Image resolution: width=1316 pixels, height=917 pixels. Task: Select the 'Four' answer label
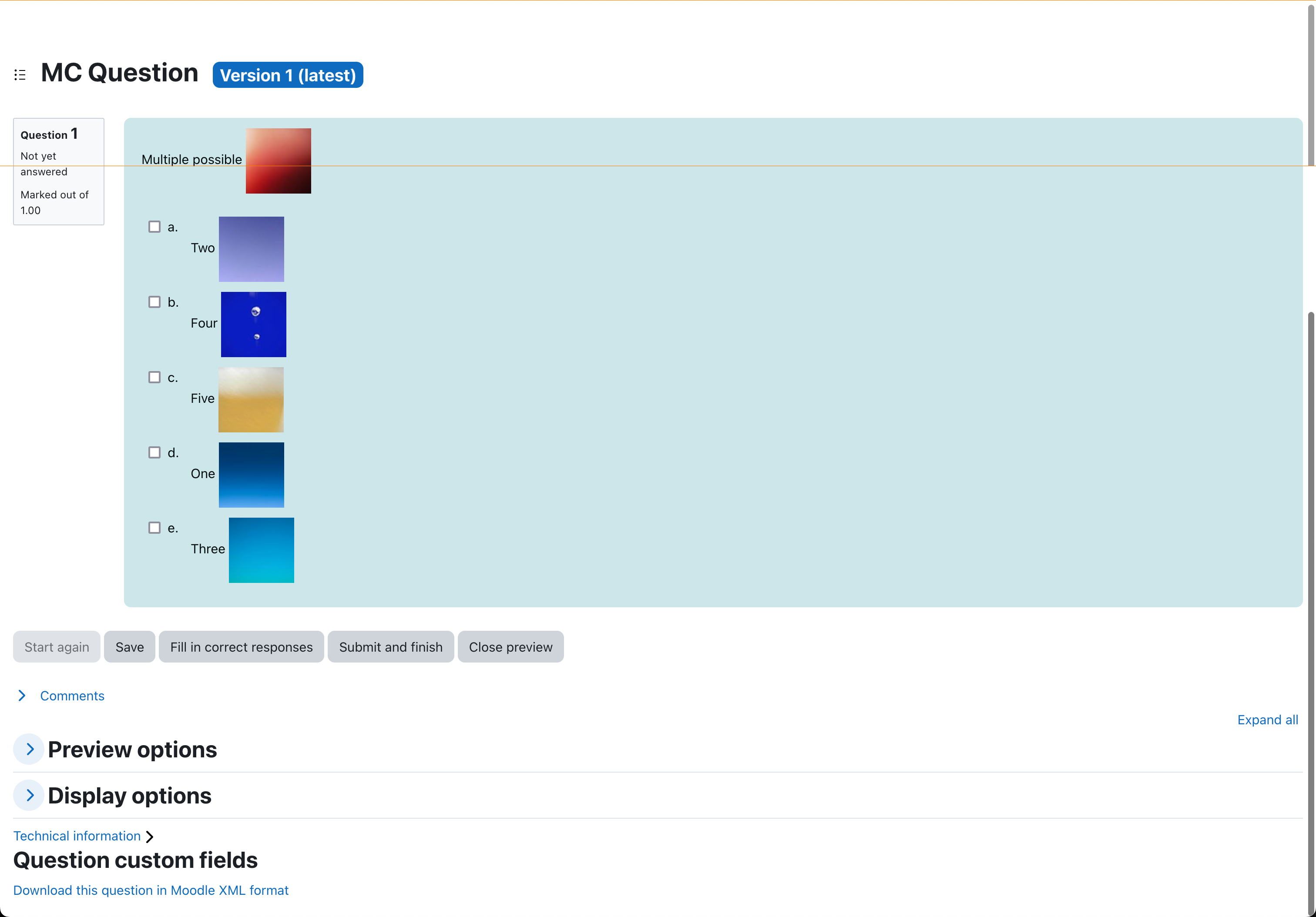204,323
